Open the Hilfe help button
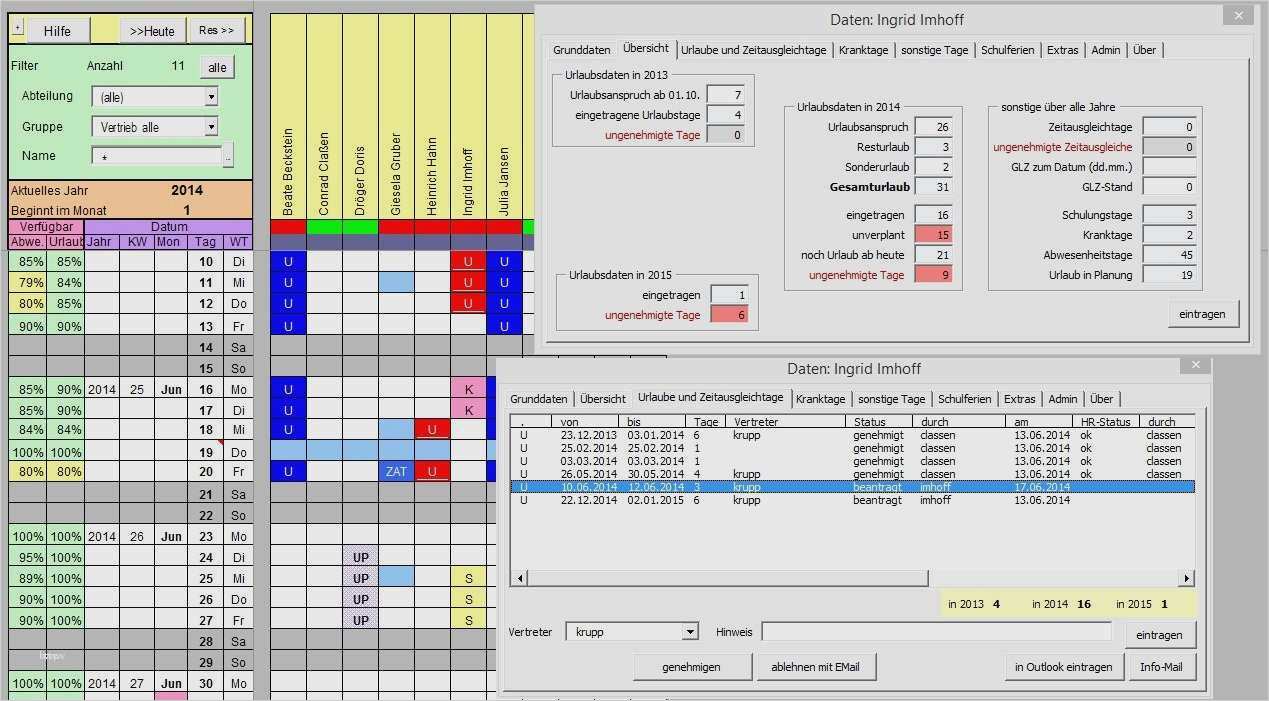1269x701 pixels. click(57, 30)
